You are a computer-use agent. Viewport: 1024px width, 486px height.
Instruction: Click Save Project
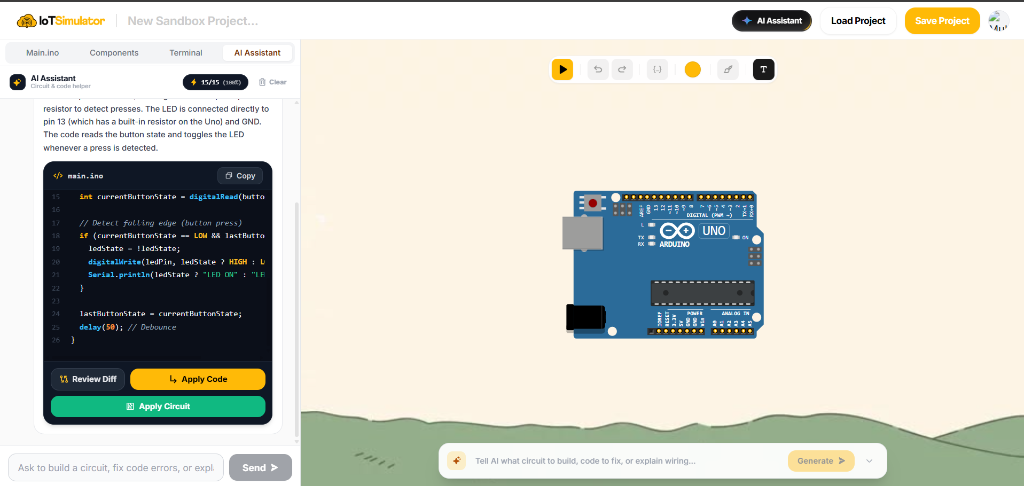(942, 21)
